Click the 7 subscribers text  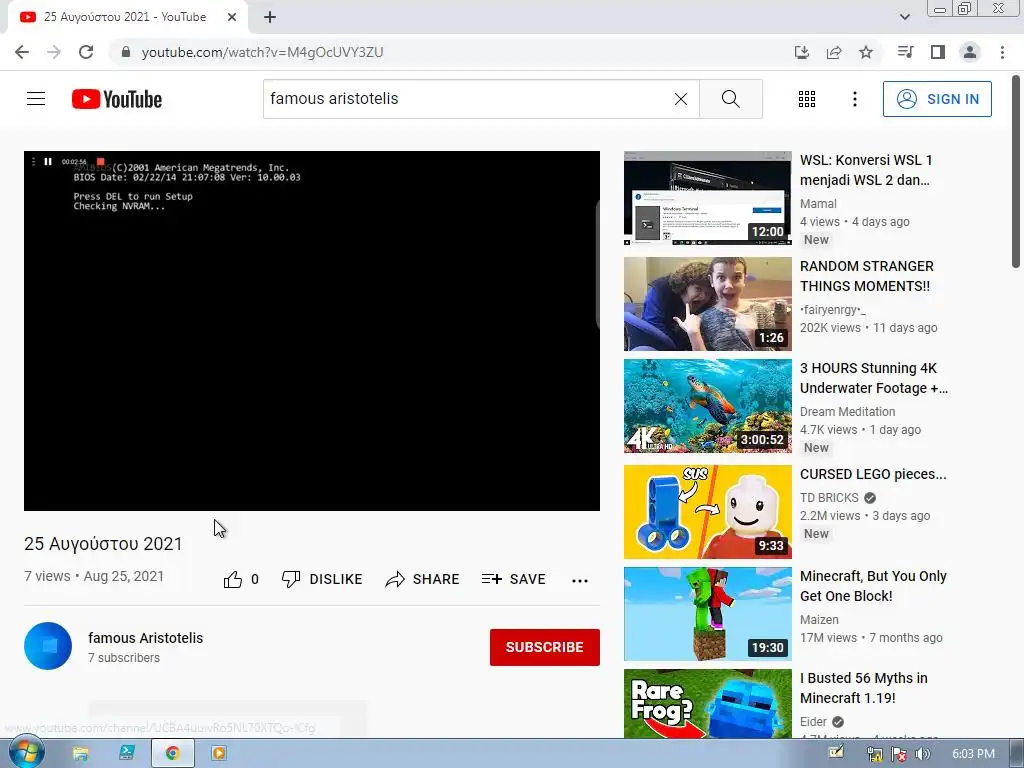coord(124,658)
